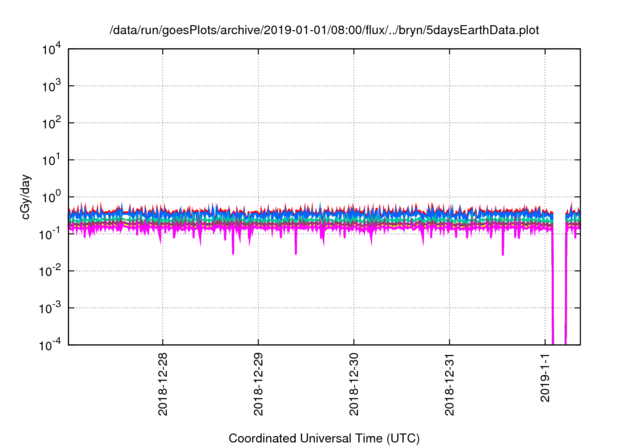Click the 2018-12-31 date tick label
640x448 pixels.
[x=449, y=384]
